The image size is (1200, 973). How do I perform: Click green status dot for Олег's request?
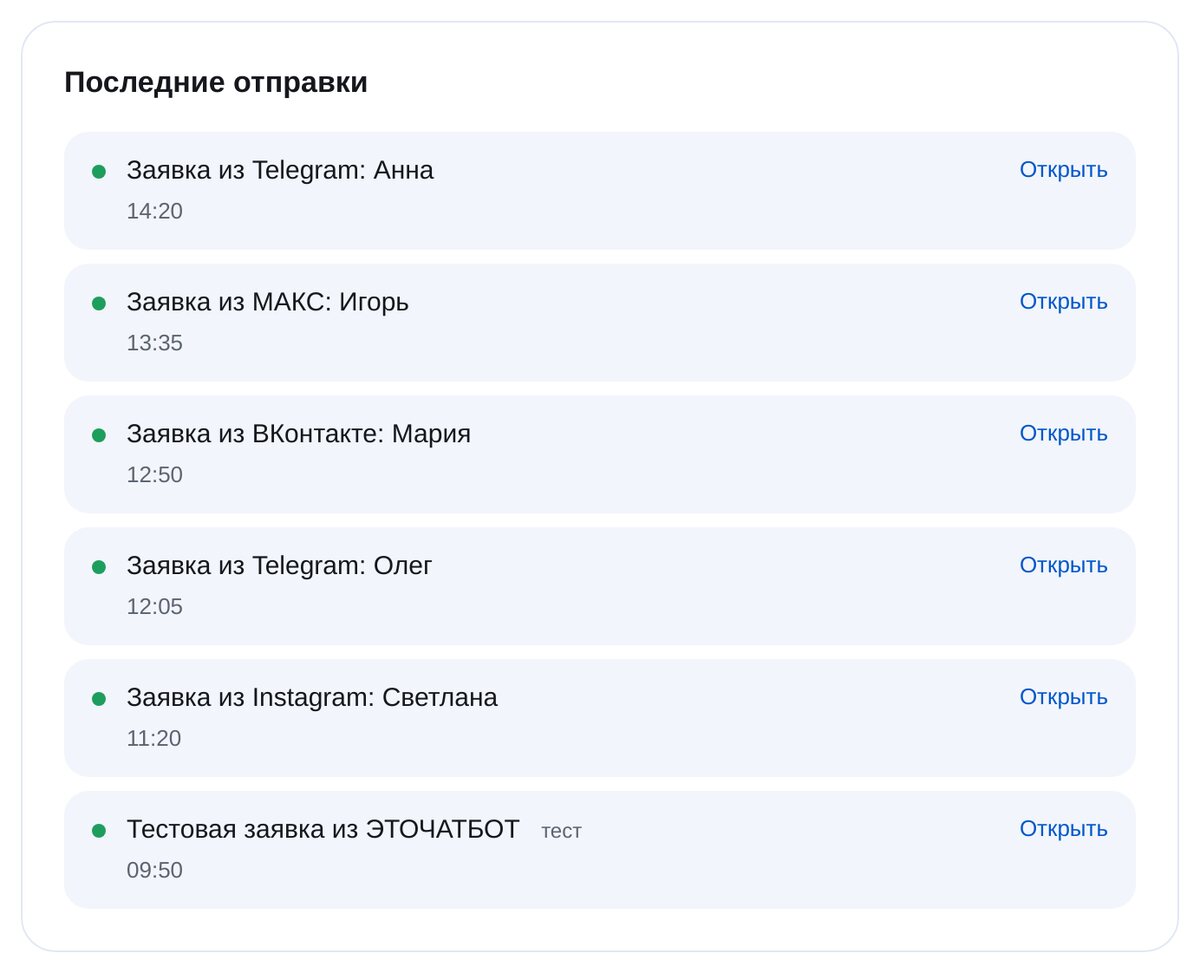point(99,568)
